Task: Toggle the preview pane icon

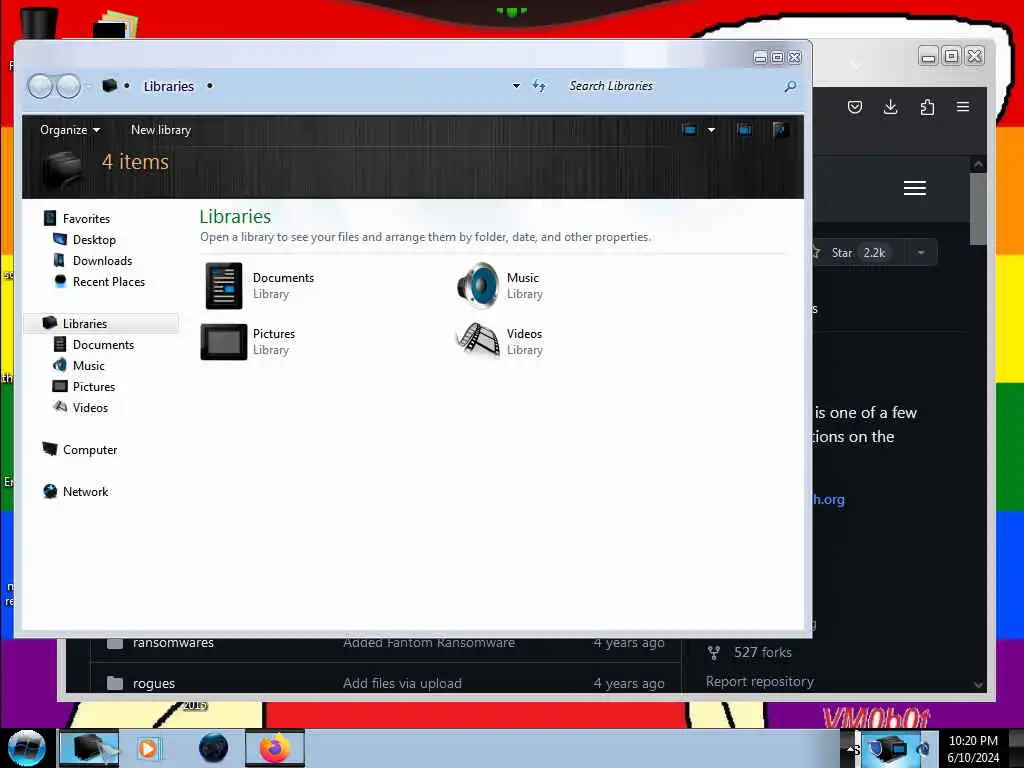Action: (744, 129)
